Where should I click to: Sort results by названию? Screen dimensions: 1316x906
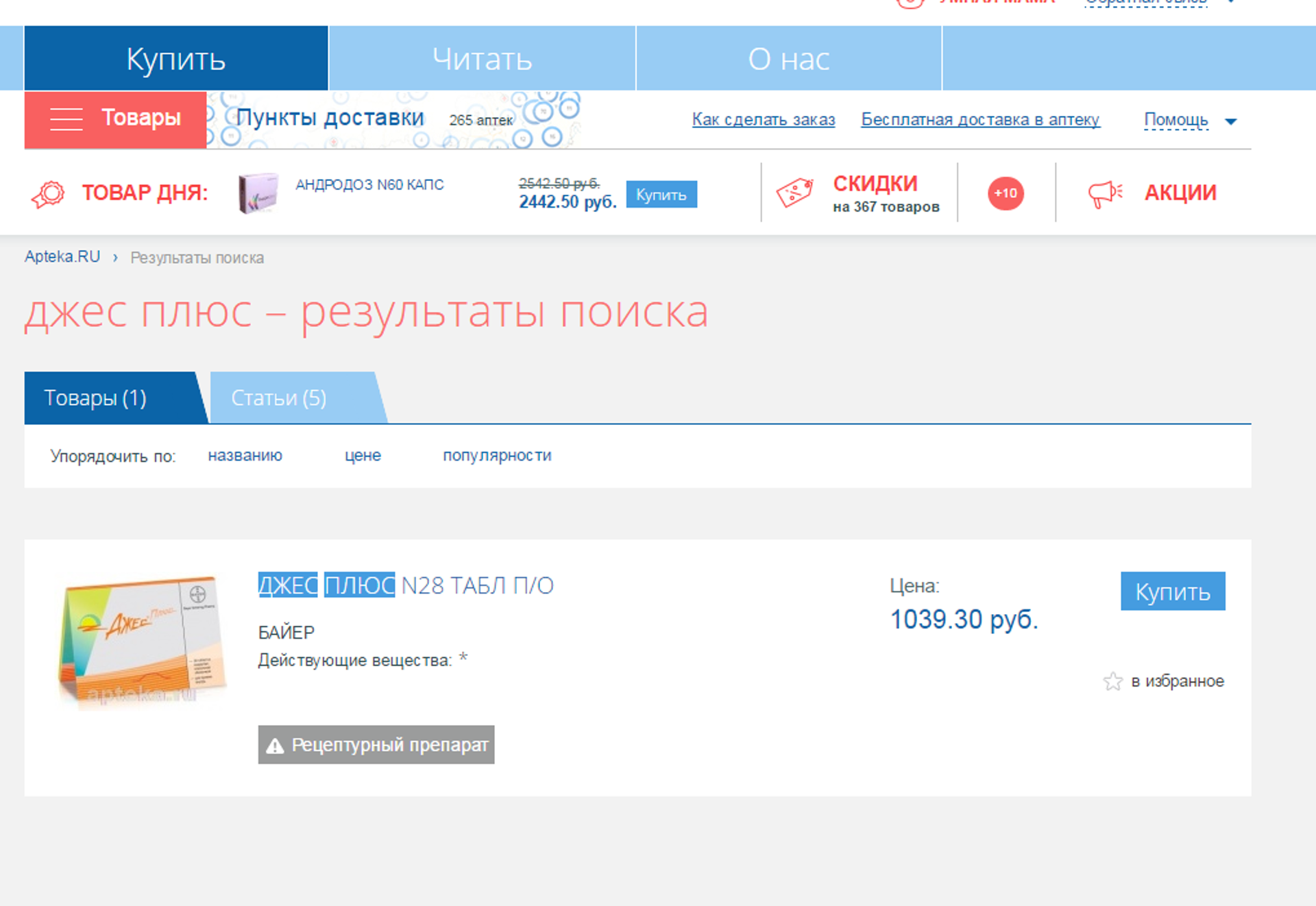coord(245,455)
